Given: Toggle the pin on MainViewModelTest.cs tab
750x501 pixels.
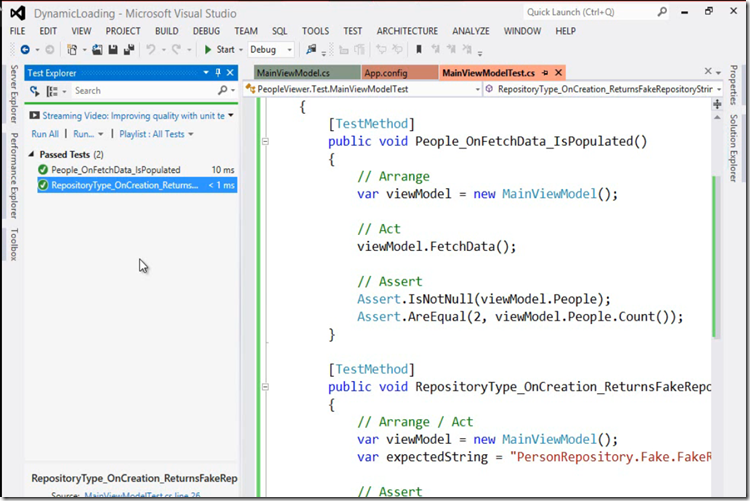Looking at the screenshot, I should click(545, 73).
